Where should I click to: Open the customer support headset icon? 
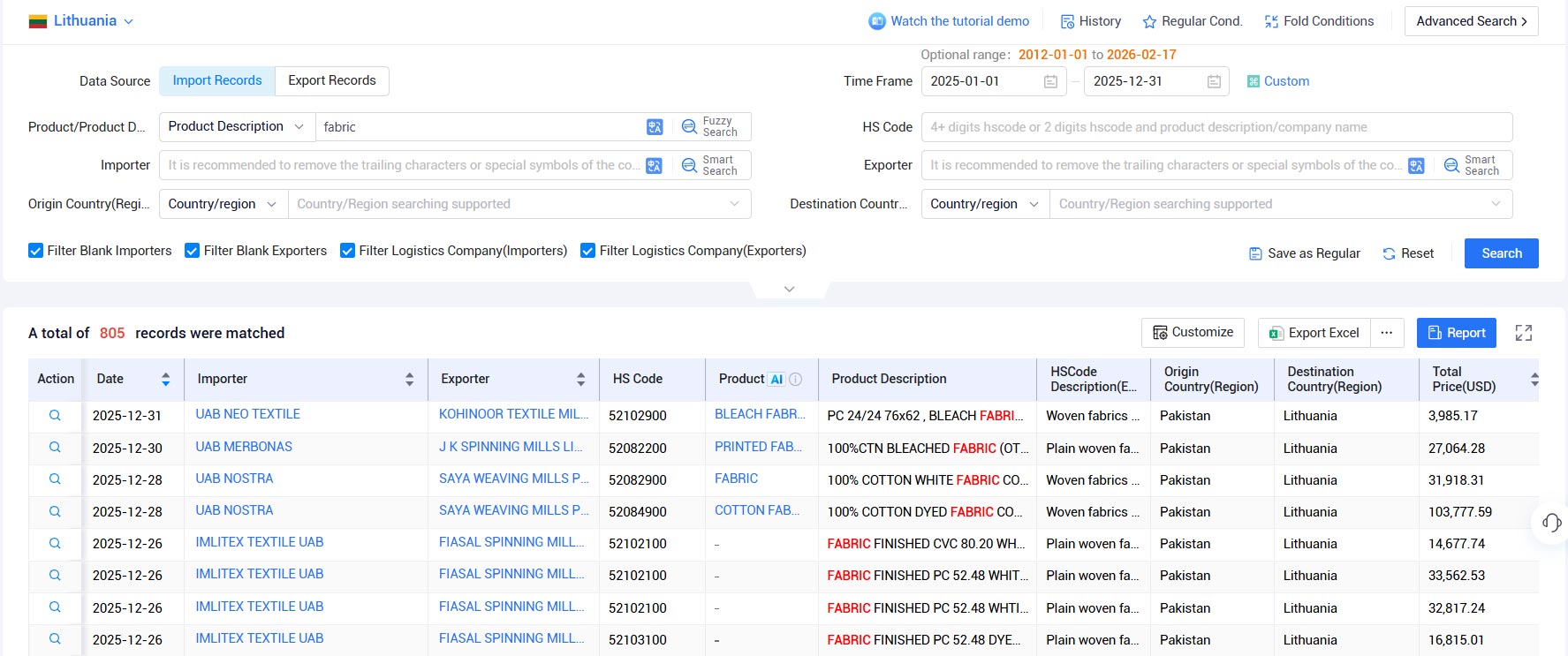[1551, 522]
